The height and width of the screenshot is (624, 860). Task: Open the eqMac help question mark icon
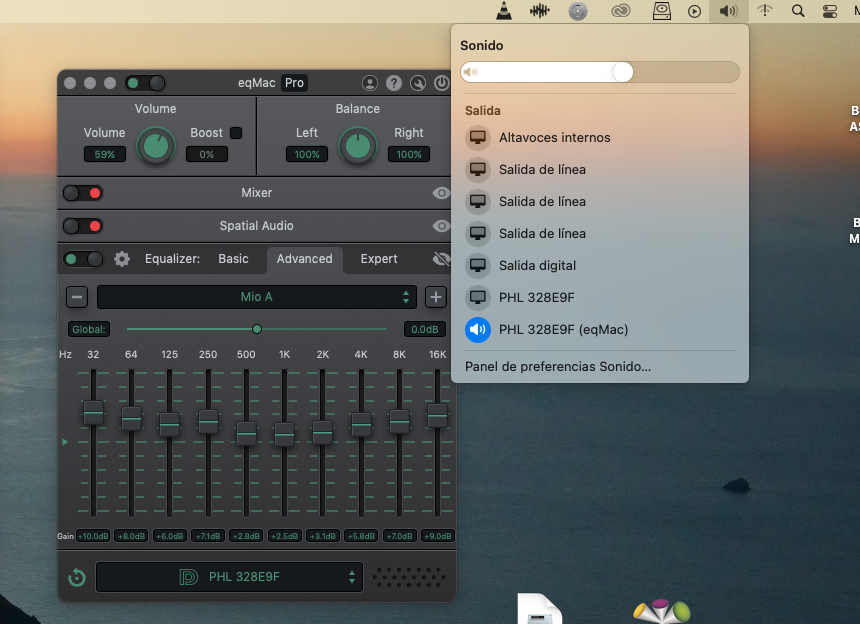click(394, 83)
